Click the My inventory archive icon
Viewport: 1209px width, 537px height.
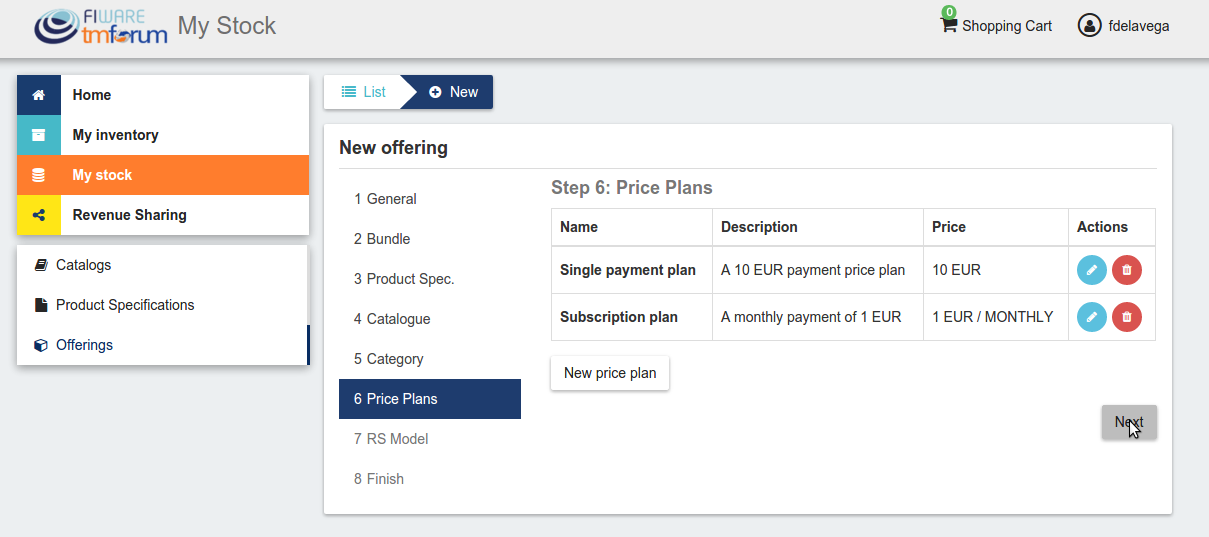tap(39, 135)
